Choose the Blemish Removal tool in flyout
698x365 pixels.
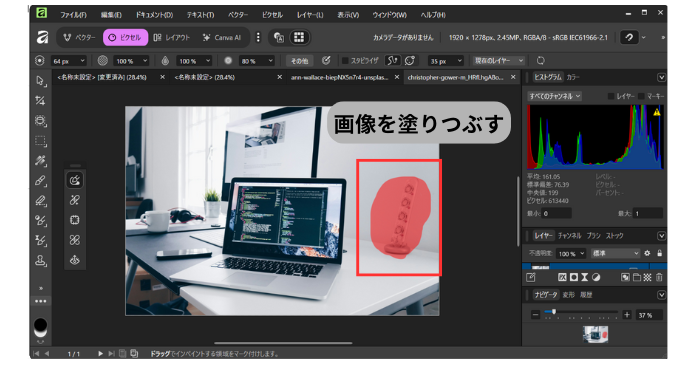click(75, 240)
